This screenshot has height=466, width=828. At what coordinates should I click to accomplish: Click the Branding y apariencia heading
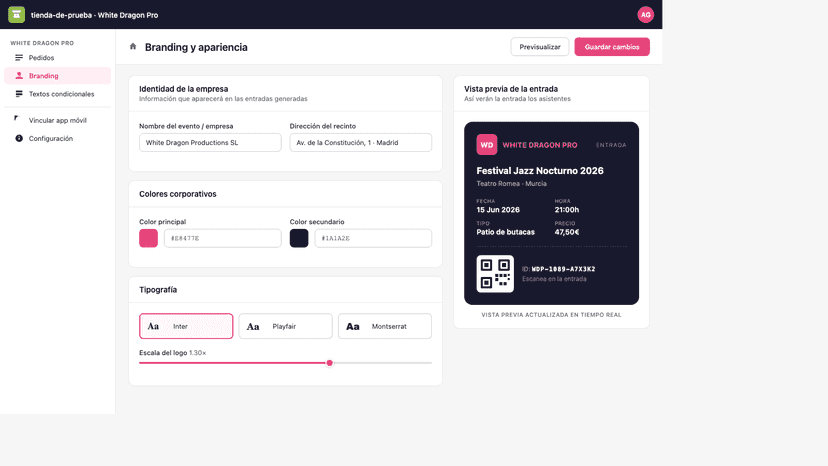196,47
